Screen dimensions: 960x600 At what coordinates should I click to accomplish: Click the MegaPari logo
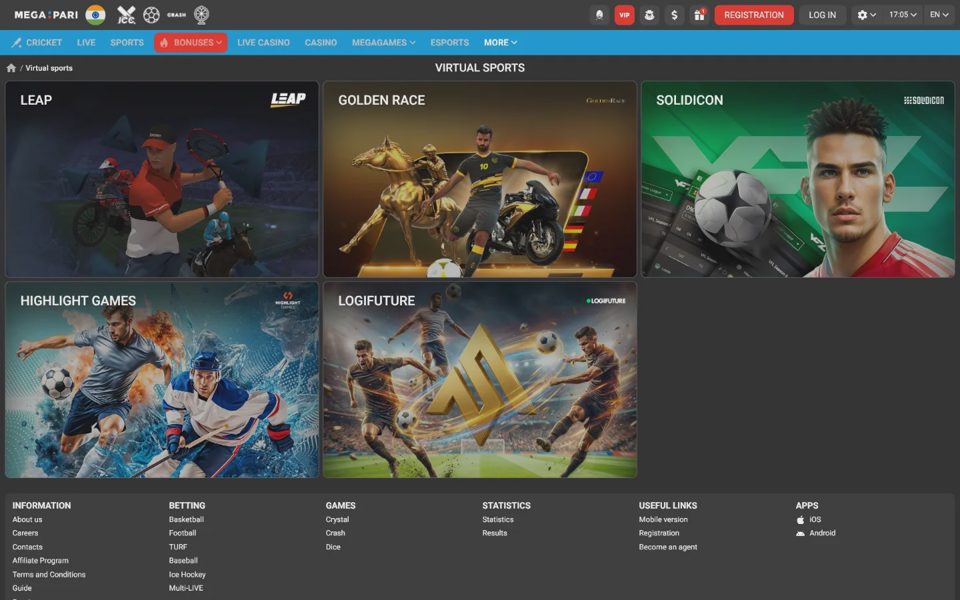46,15
